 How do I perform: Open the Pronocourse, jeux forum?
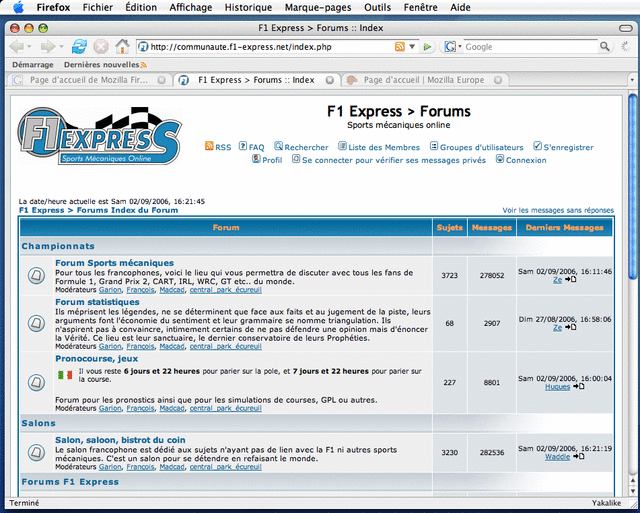pyautogui.click(x=97, y=359)
